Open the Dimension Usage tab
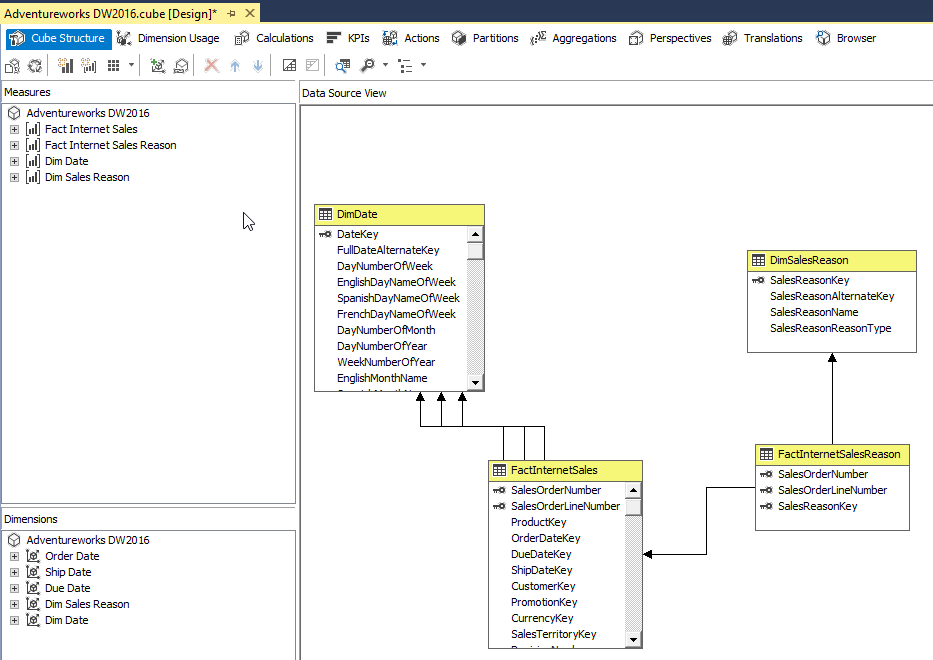Viewport: 933px width, 660px height. [168, 39]
